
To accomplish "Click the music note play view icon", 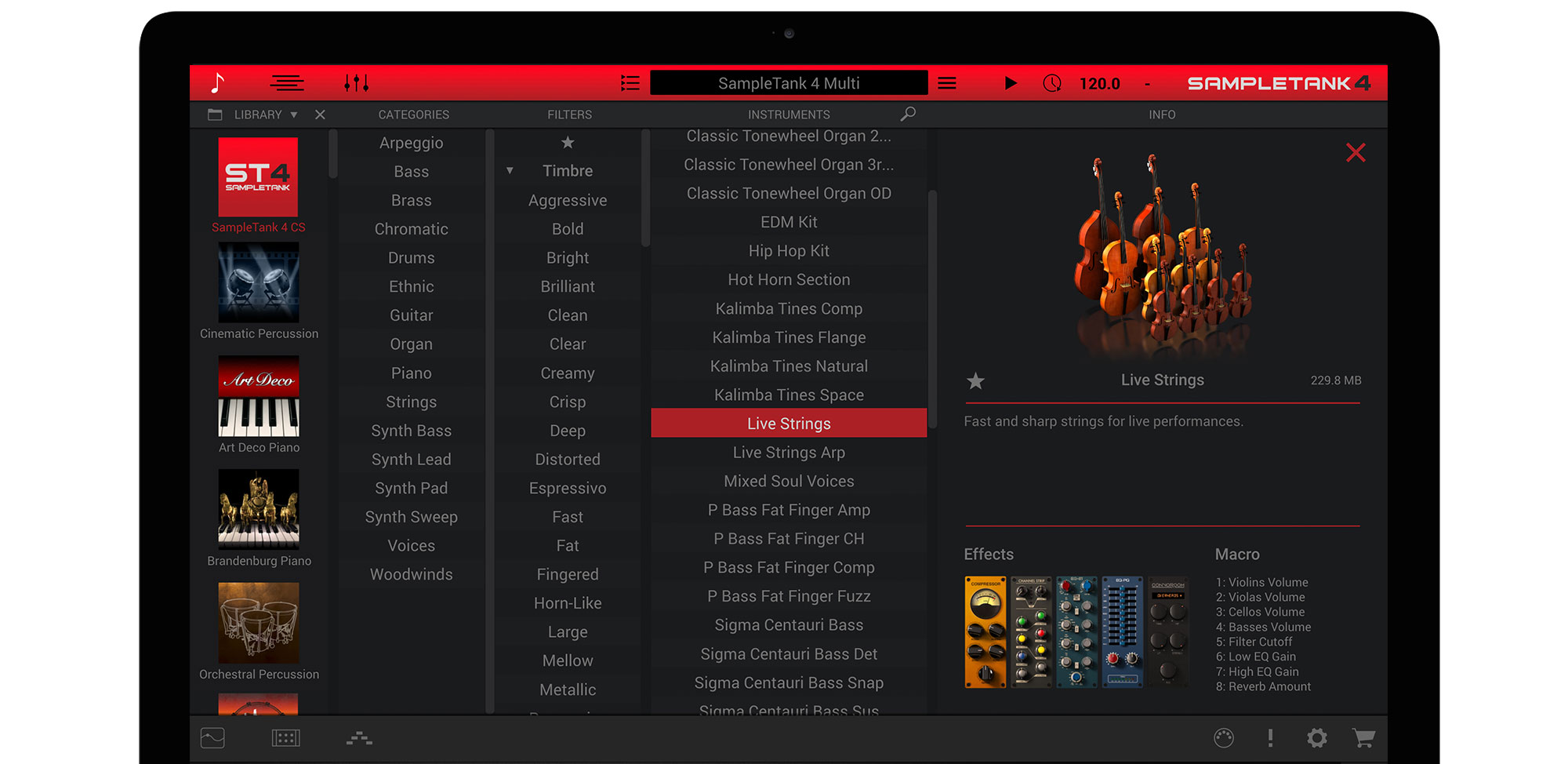I will (218, 83).
